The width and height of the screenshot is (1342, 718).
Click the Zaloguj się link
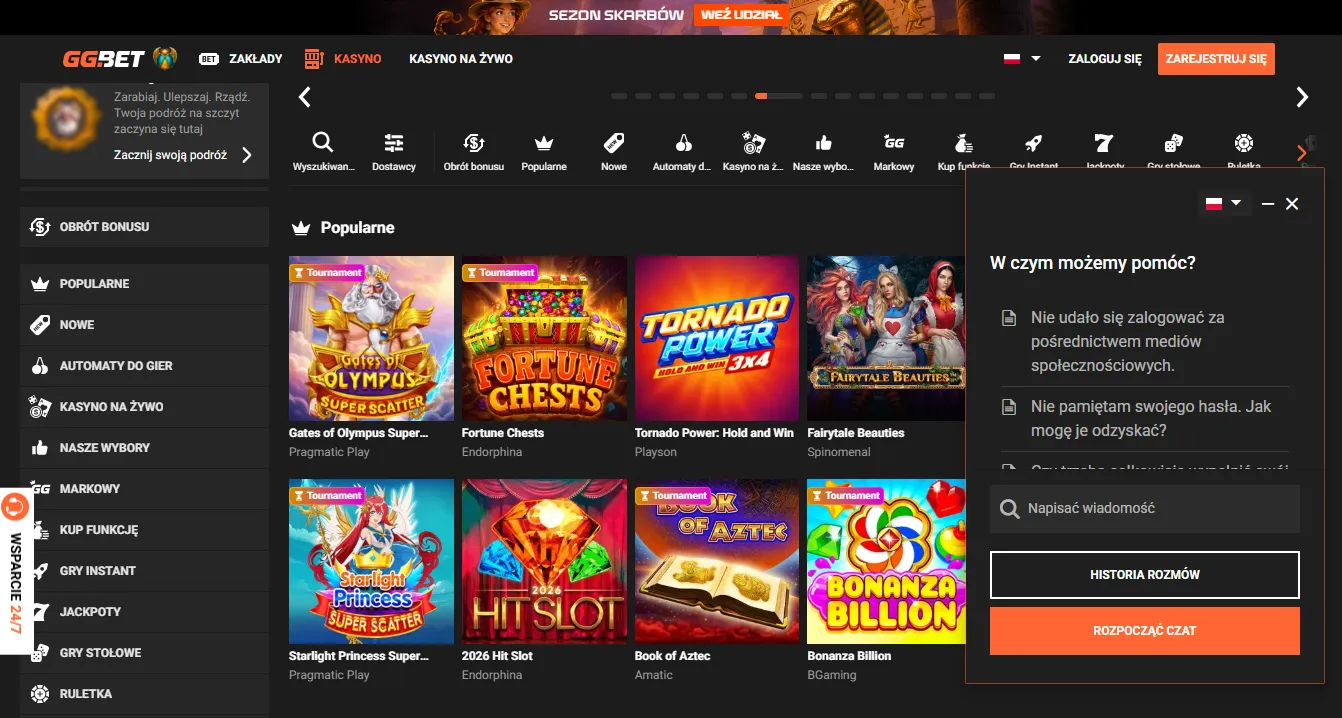coord(1104,59)
